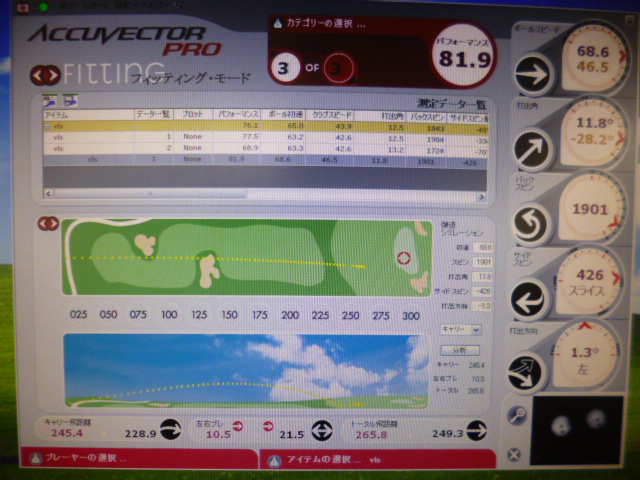Click the 初速 field showing 68.6
Image resolution: width=640 pixels, height=480 pixels.
coord(482,247)
